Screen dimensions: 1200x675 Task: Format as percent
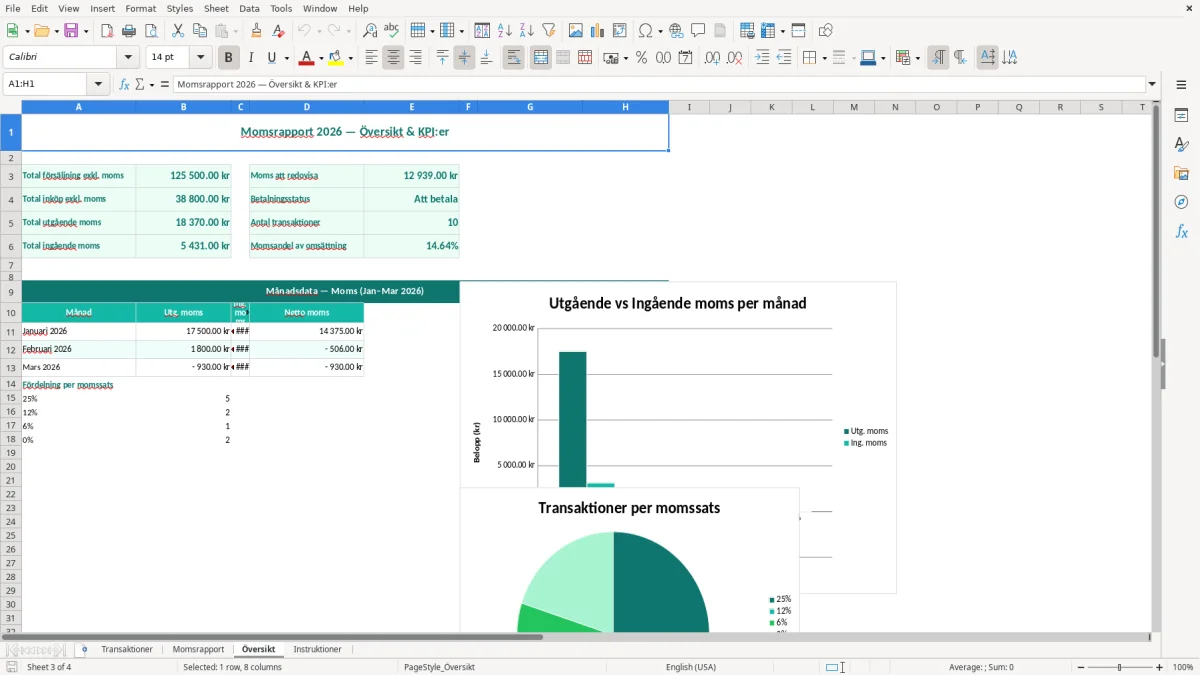pos(641,58)
